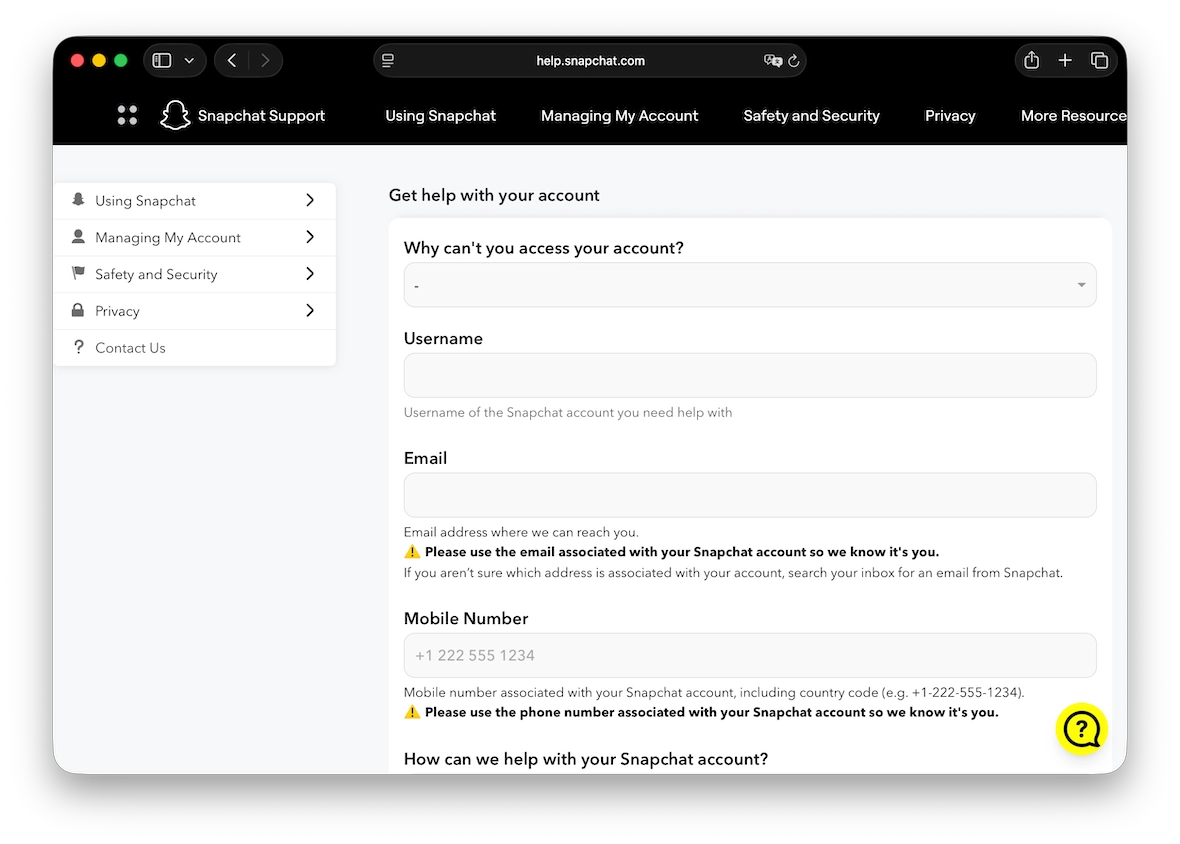This screenshot has height=844, width=1180.
Task: Go back with the browser back arrow
Action: point(232,61)
